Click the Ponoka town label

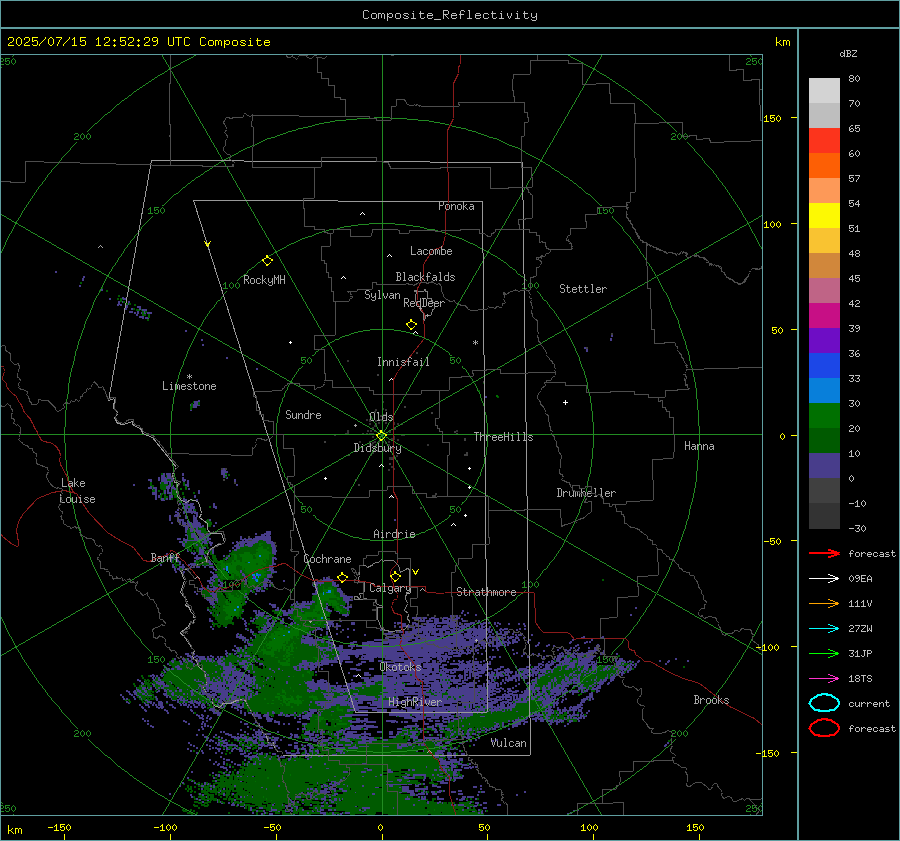tap(456, 206)
